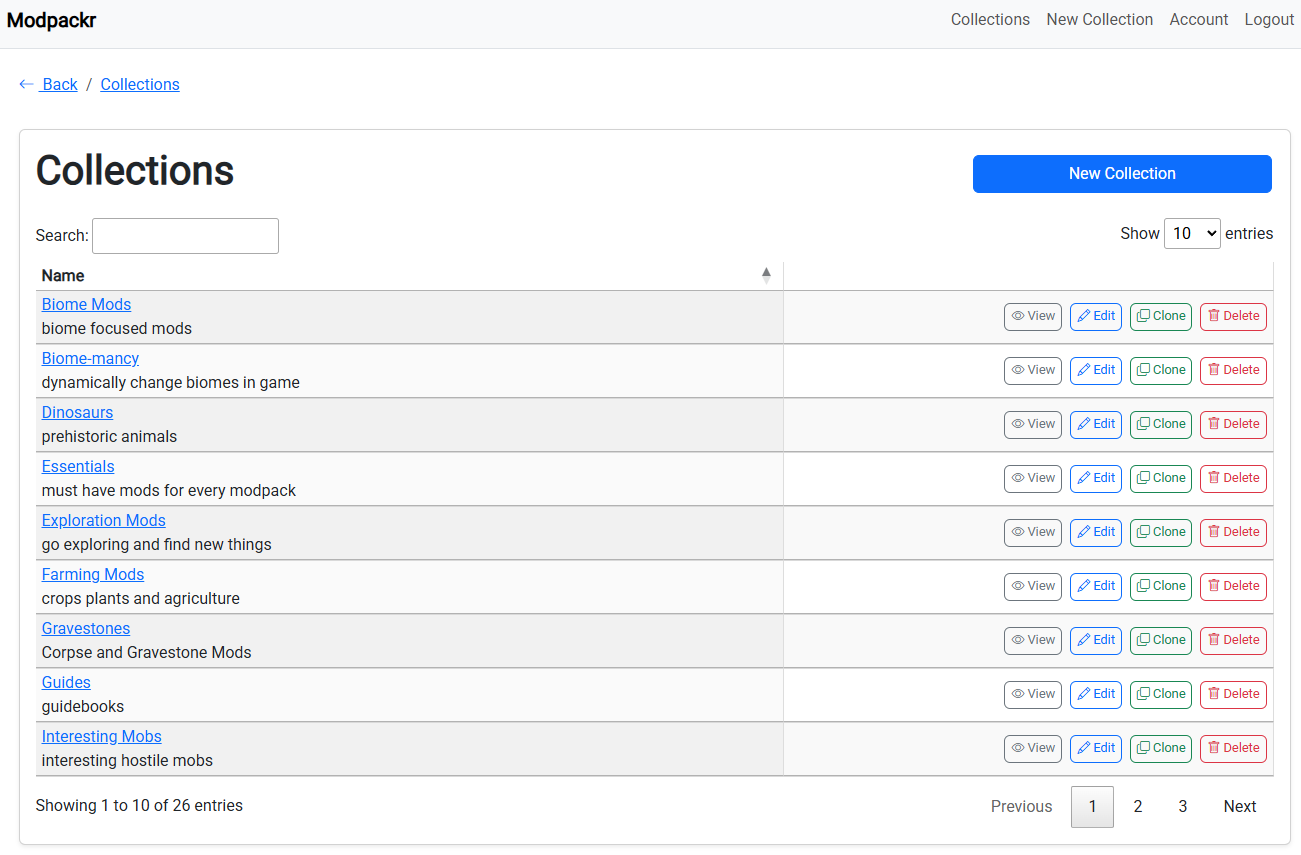Open the Account menu item
Screen dimensions: 1301x855
coord(1198,19)
